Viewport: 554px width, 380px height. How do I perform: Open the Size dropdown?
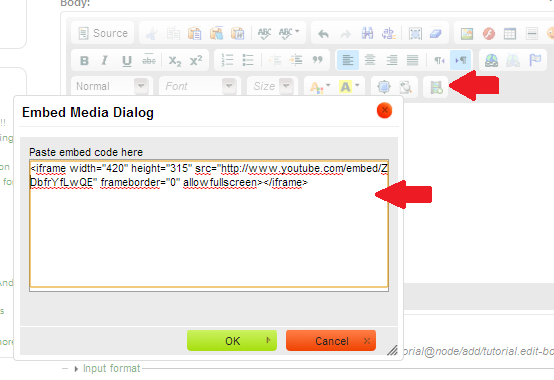[272, 86]
